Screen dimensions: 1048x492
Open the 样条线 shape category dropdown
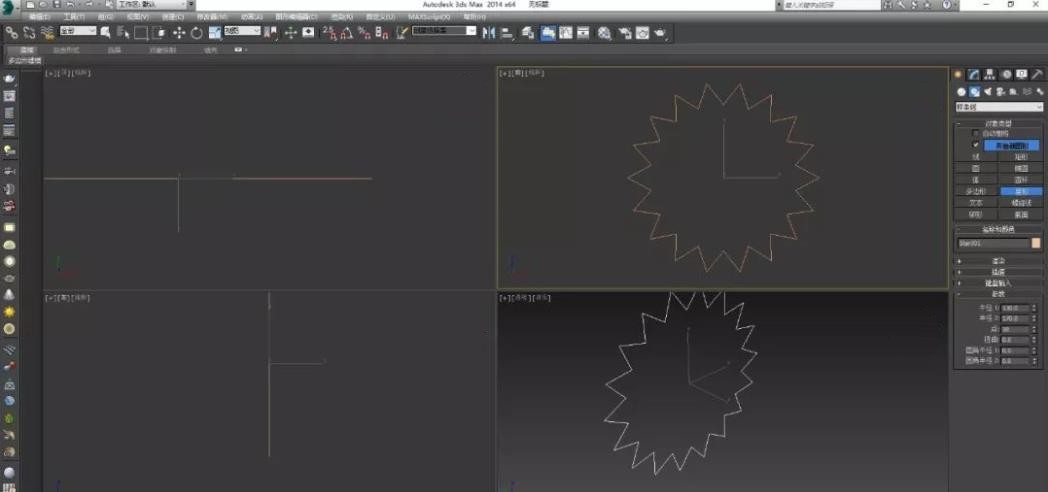(x=998, y=106)
